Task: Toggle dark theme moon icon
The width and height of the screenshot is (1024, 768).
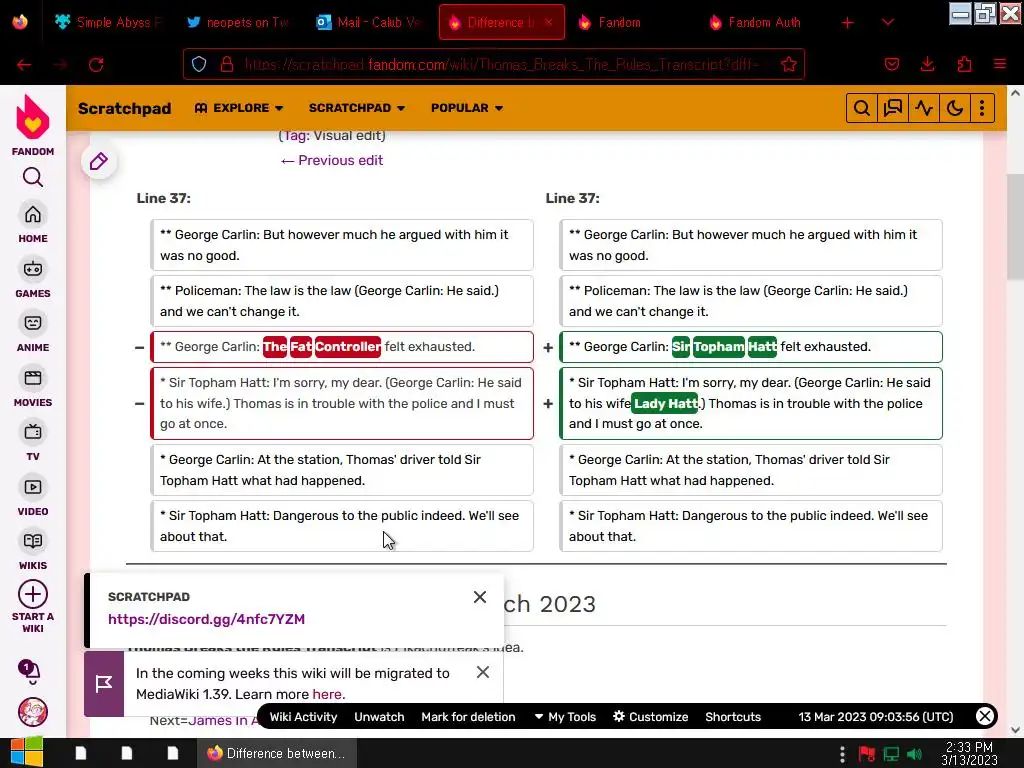Action: 955,108
